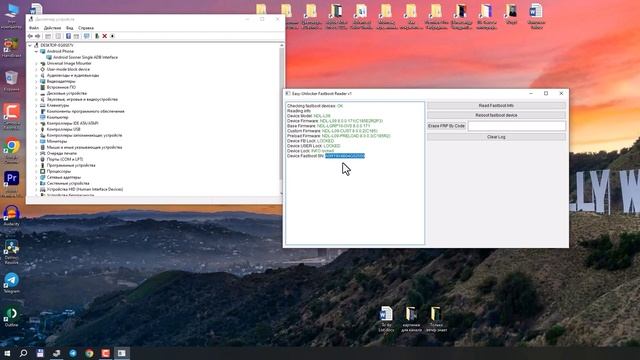Viewport: 640px width, 360px height.
Task: Expand the Universal Image Mounter category
Action: (36, 63)
